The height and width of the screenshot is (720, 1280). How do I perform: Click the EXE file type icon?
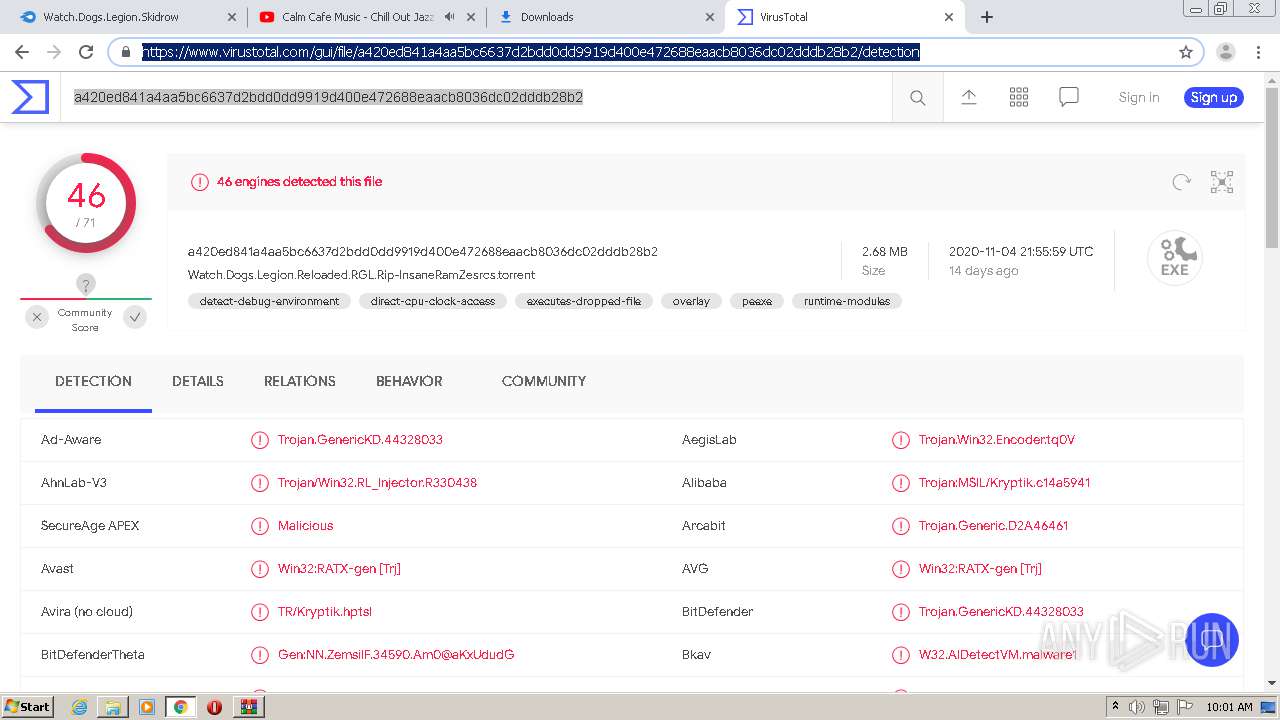point(1174,258)
